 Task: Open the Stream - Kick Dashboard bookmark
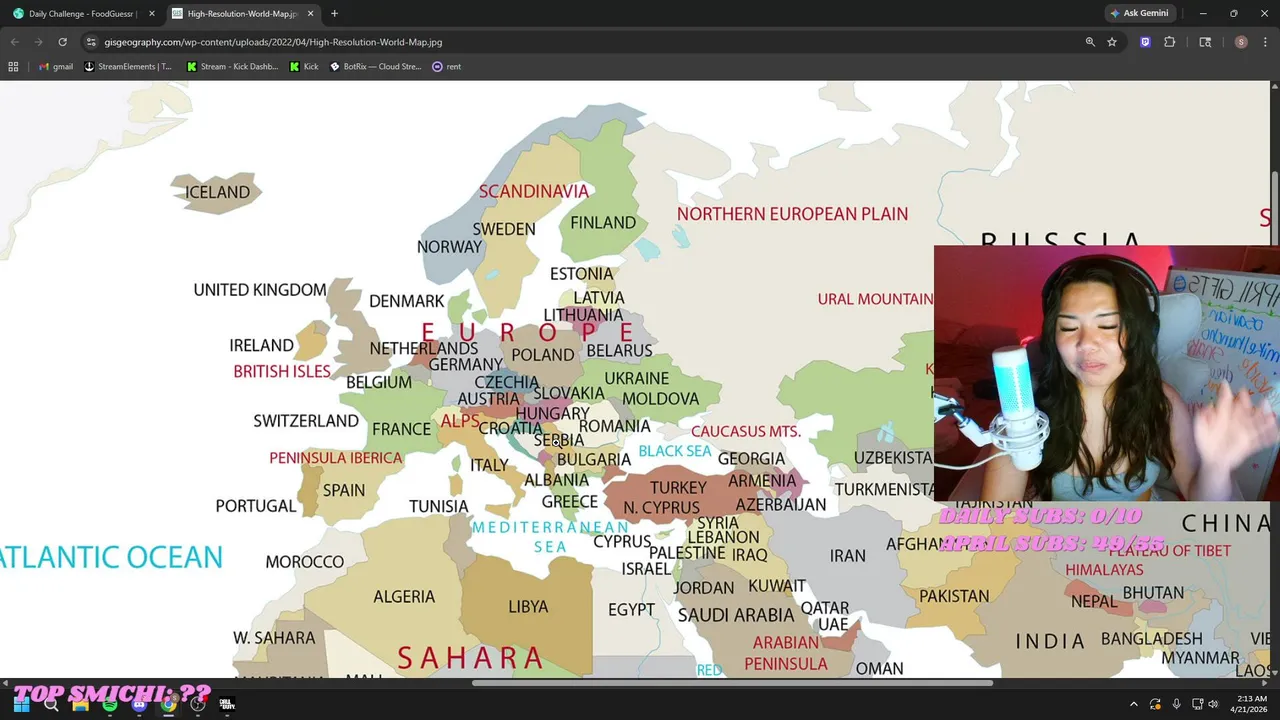(x=232, y=66)
